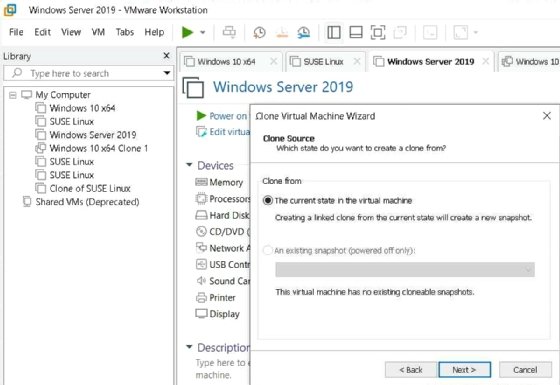Screen dimensions: 560x385
Task: Select the current state in the virtual machine radio
Action: tap(268, 200)
